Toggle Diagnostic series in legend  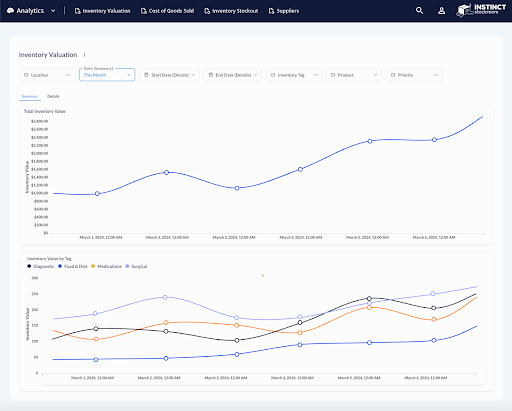coord(41,266)
